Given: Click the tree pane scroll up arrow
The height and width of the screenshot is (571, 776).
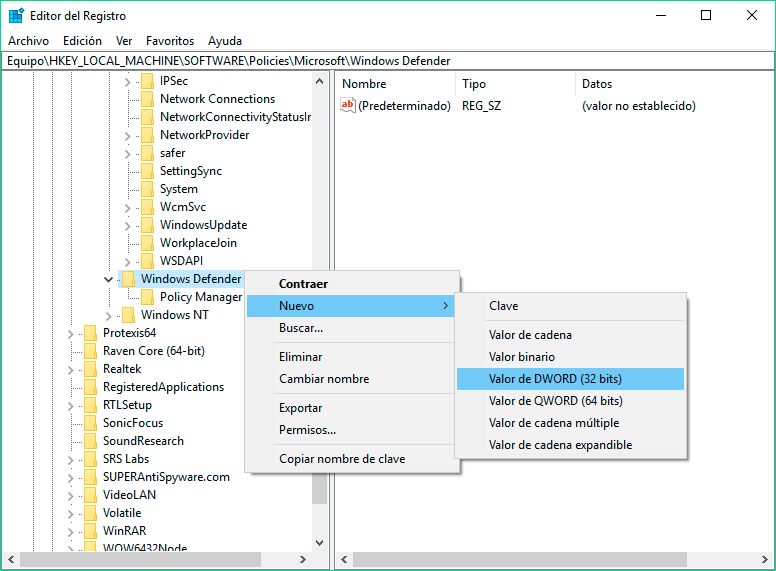Looking at the screenshot, I should click(320, 81).
